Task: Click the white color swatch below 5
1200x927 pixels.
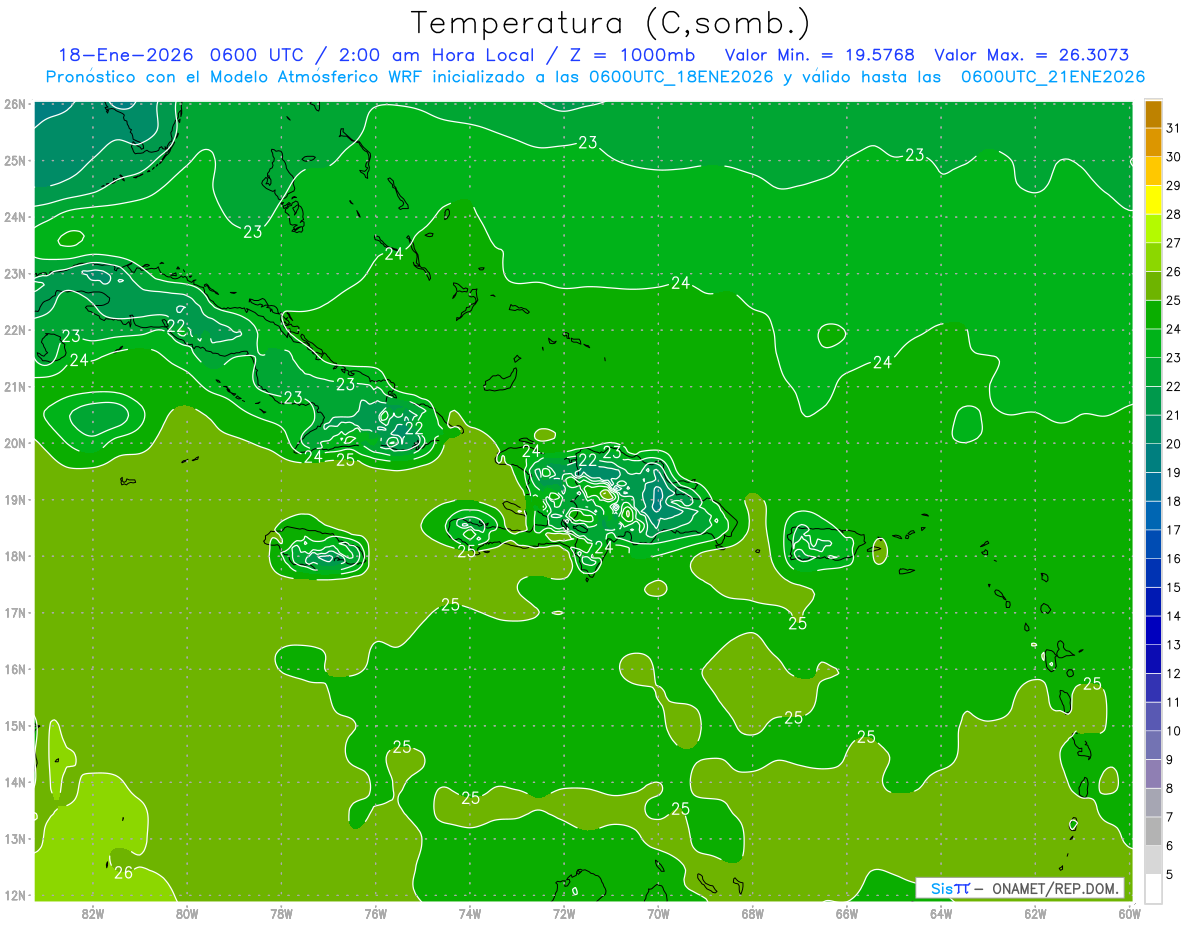Action: 1153,888
